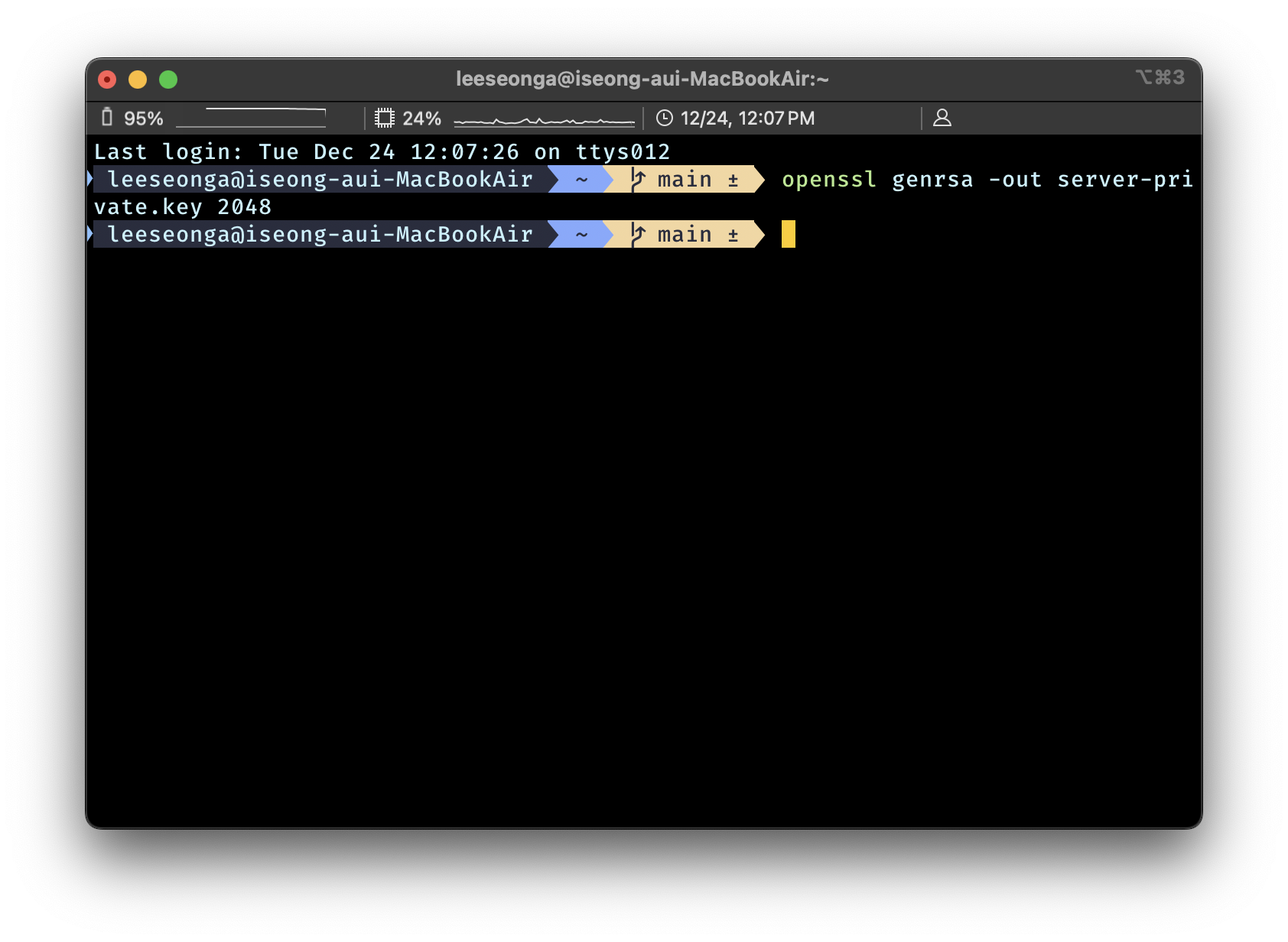Click the blue ~ directory segment, second prompt

point(581,234)
